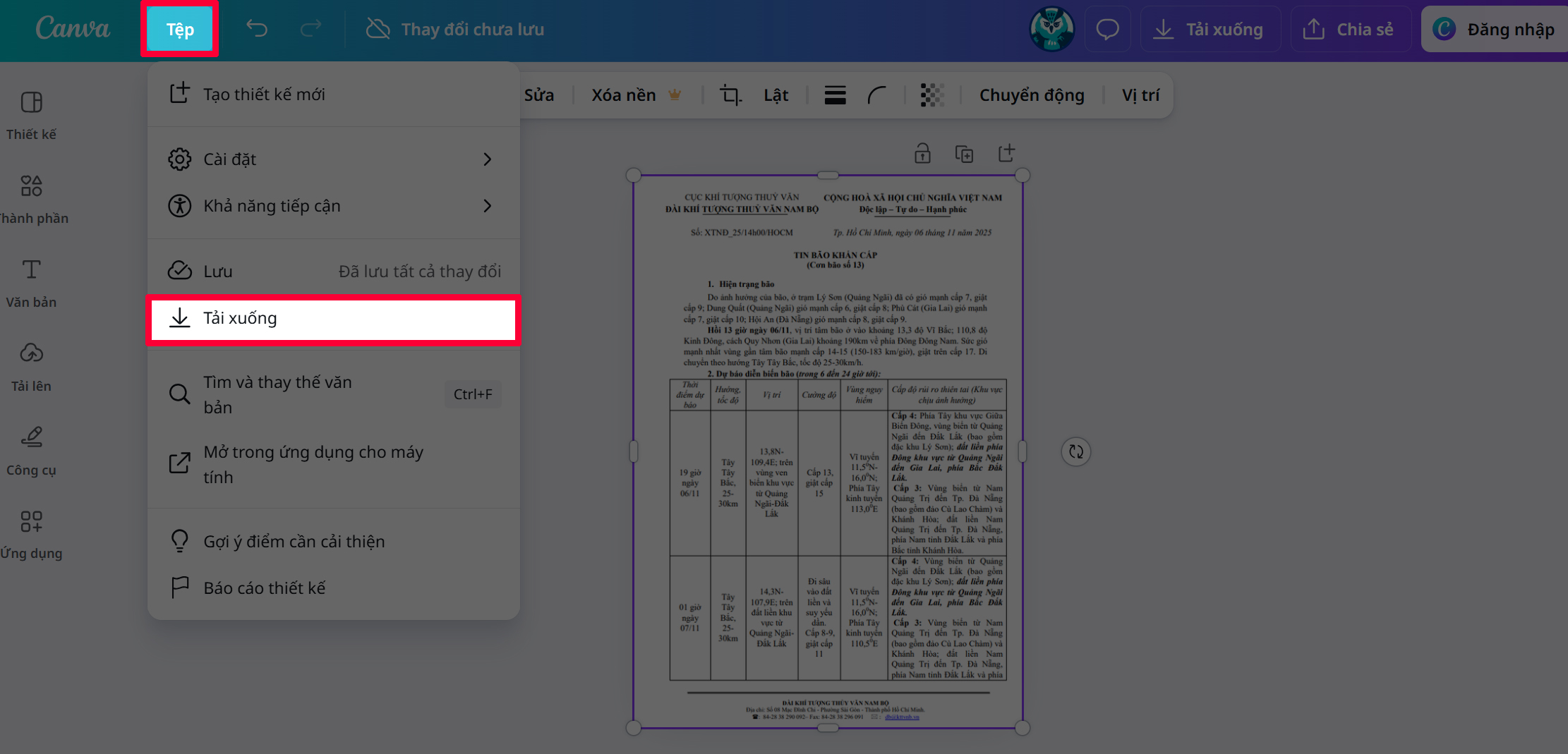The height and width of the screenshot is (754, 1568).
Task: Click the Chia sẻ button
Action: pos(1350,29)
